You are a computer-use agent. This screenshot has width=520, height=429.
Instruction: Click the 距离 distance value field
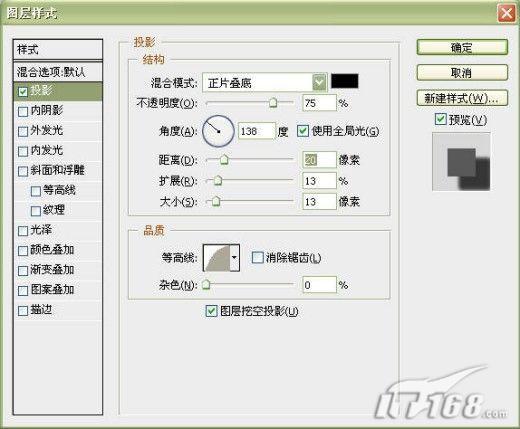[x=319, y=160]
